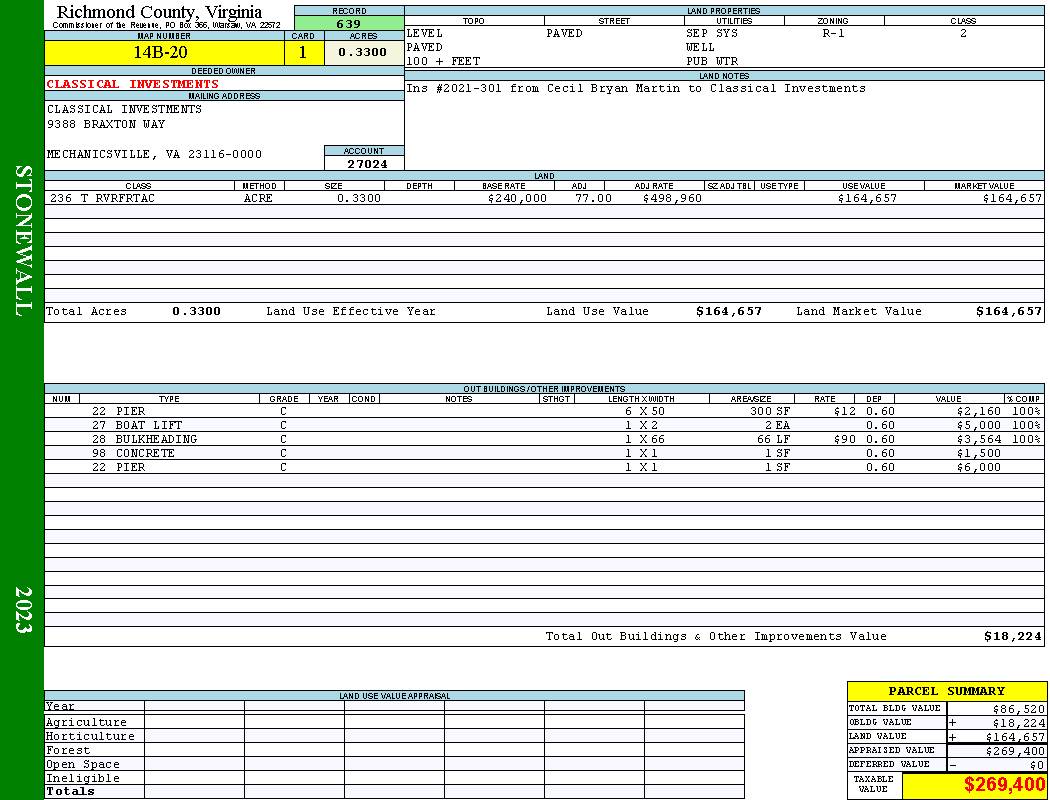
Task: Click the Open Space row label
Action: click(82, 765)
